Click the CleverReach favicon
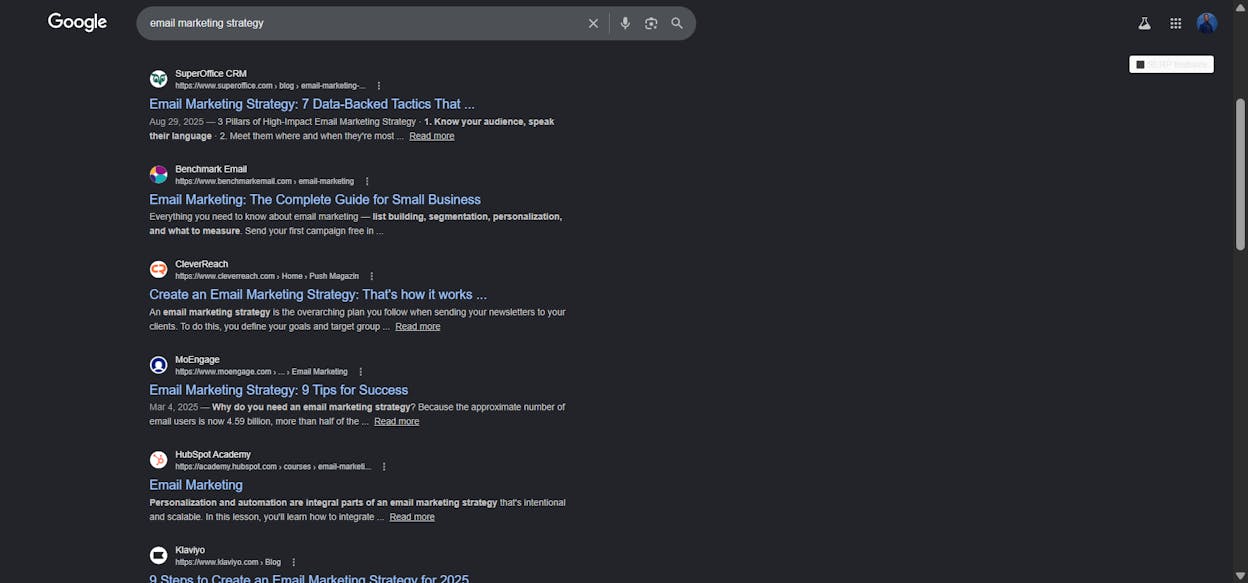The height and width of the screenshot is (583, 1248). 159,270
